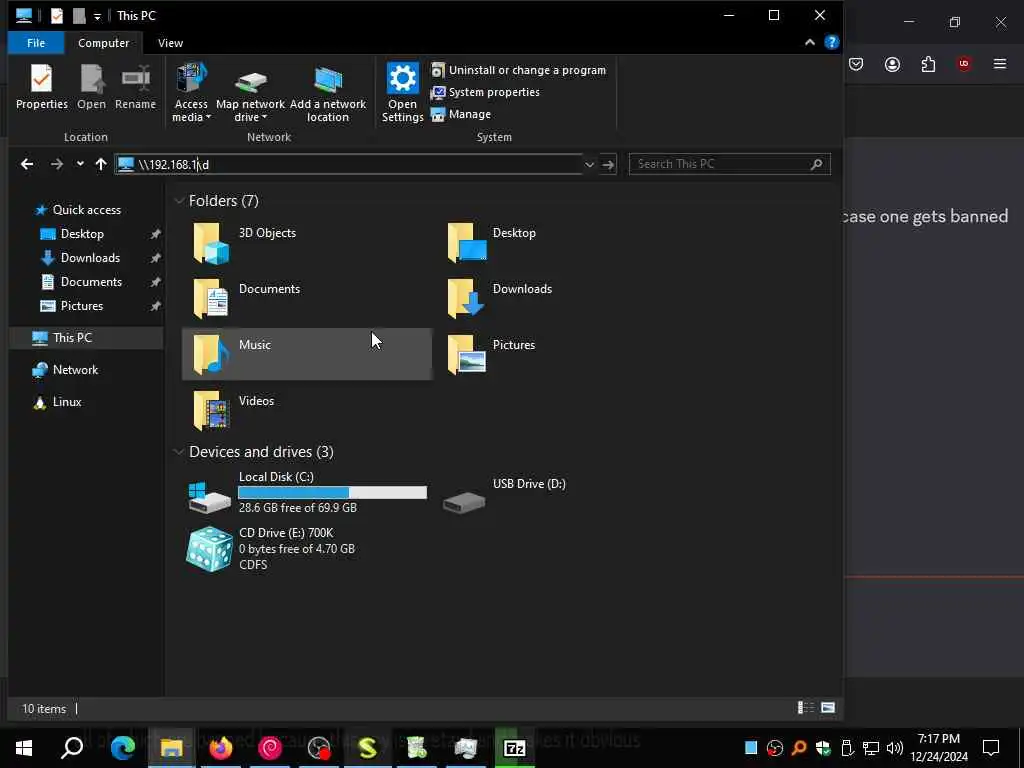Collapse the Devices and drives group
This screenshot has width=1024, height=768.
(179, 452)
